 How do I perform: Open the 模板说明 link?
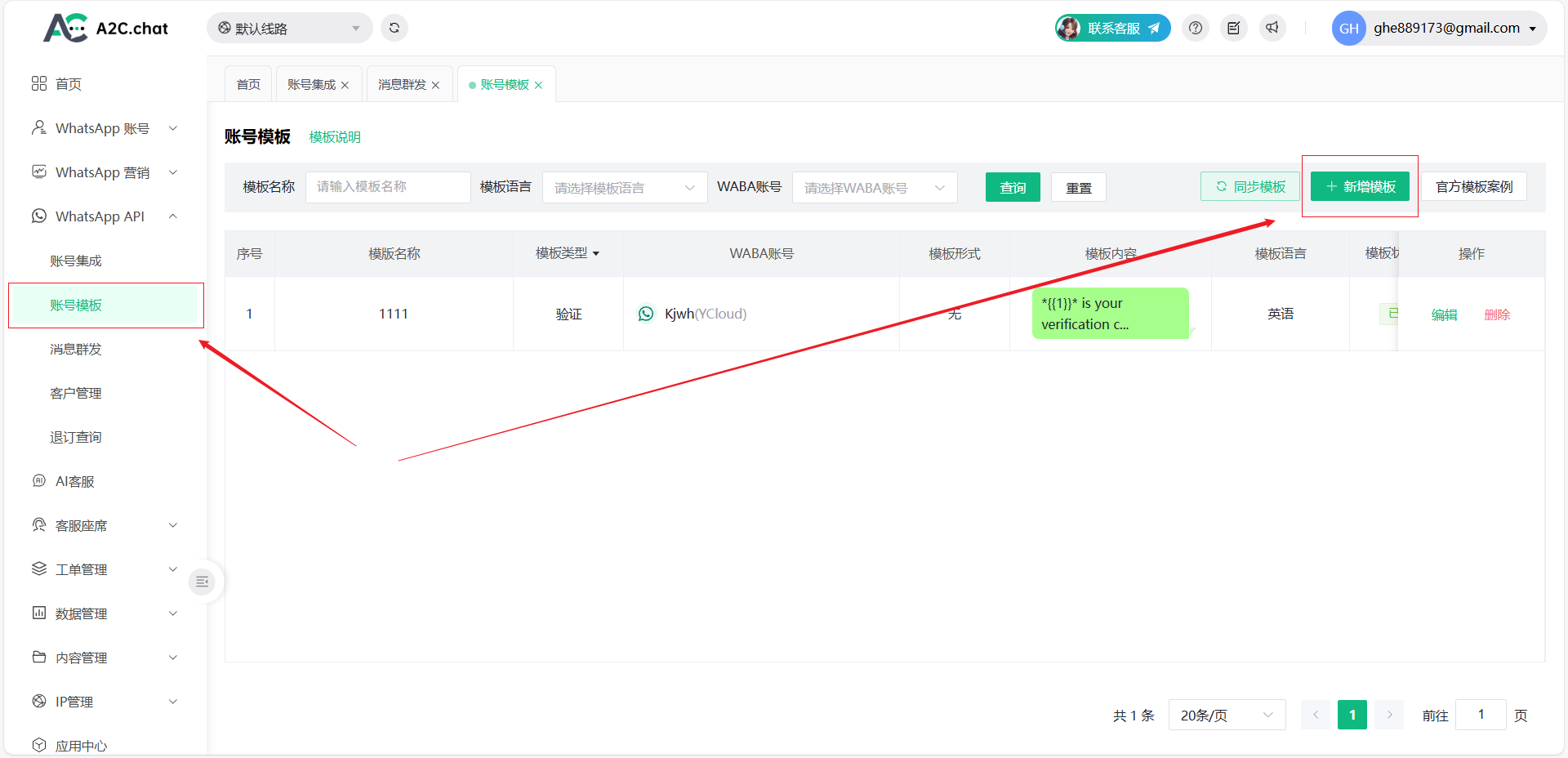(335, 137)
